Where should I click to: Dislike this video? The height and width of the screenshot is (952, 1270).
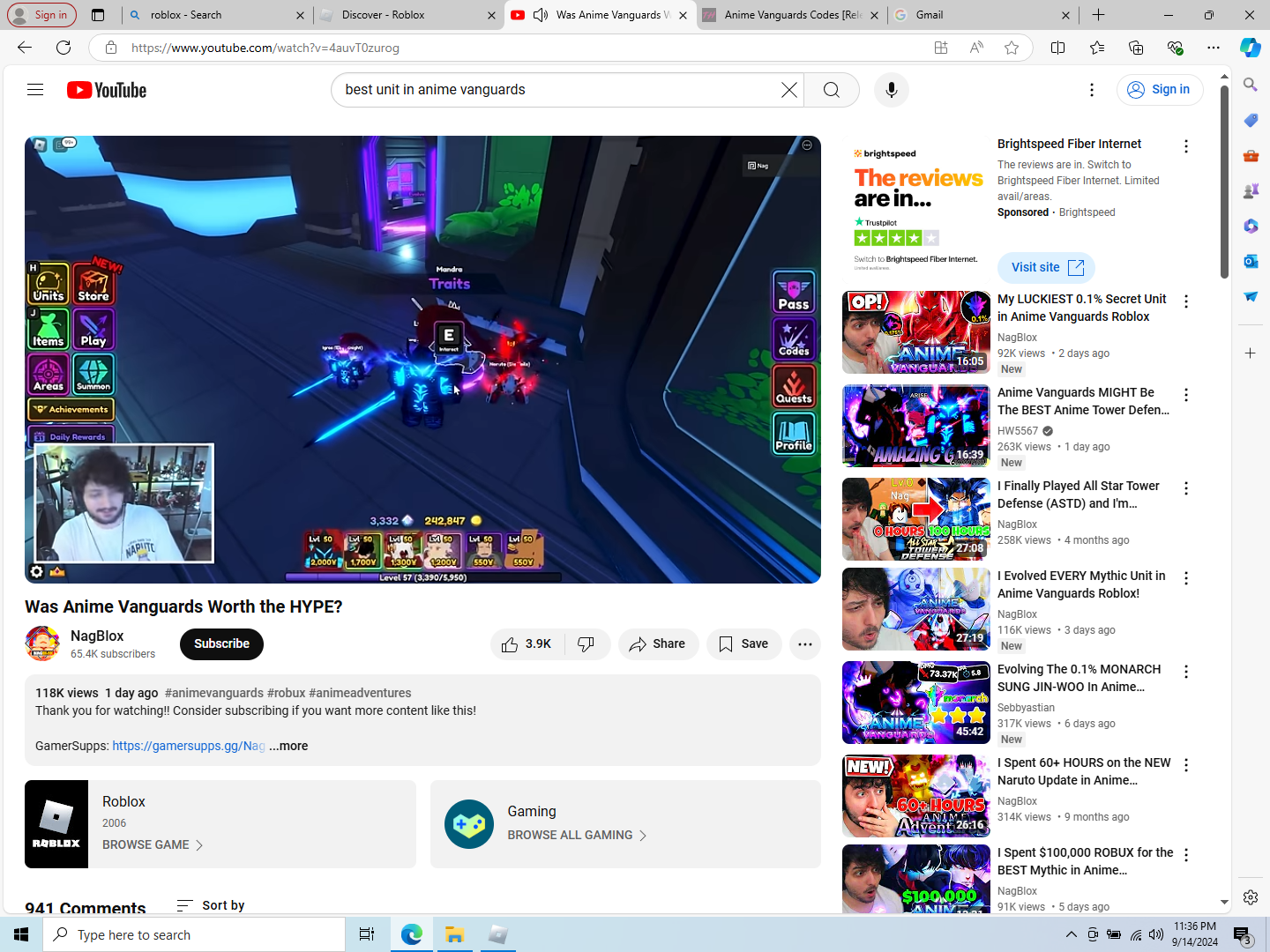pos(586,644)
